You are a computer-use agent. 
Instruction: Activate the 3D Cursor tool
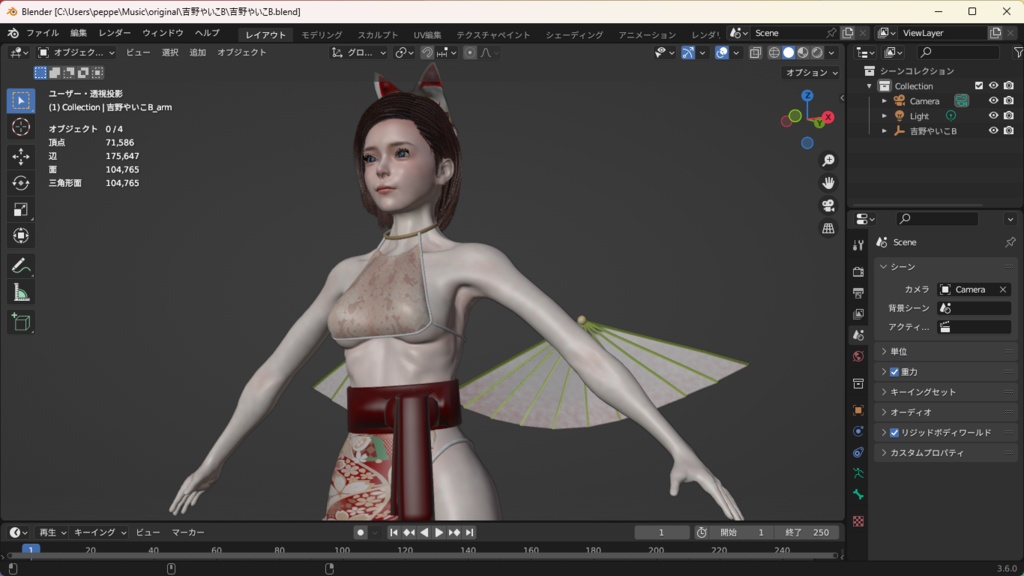pyautogui.click(x=21, y=127)
